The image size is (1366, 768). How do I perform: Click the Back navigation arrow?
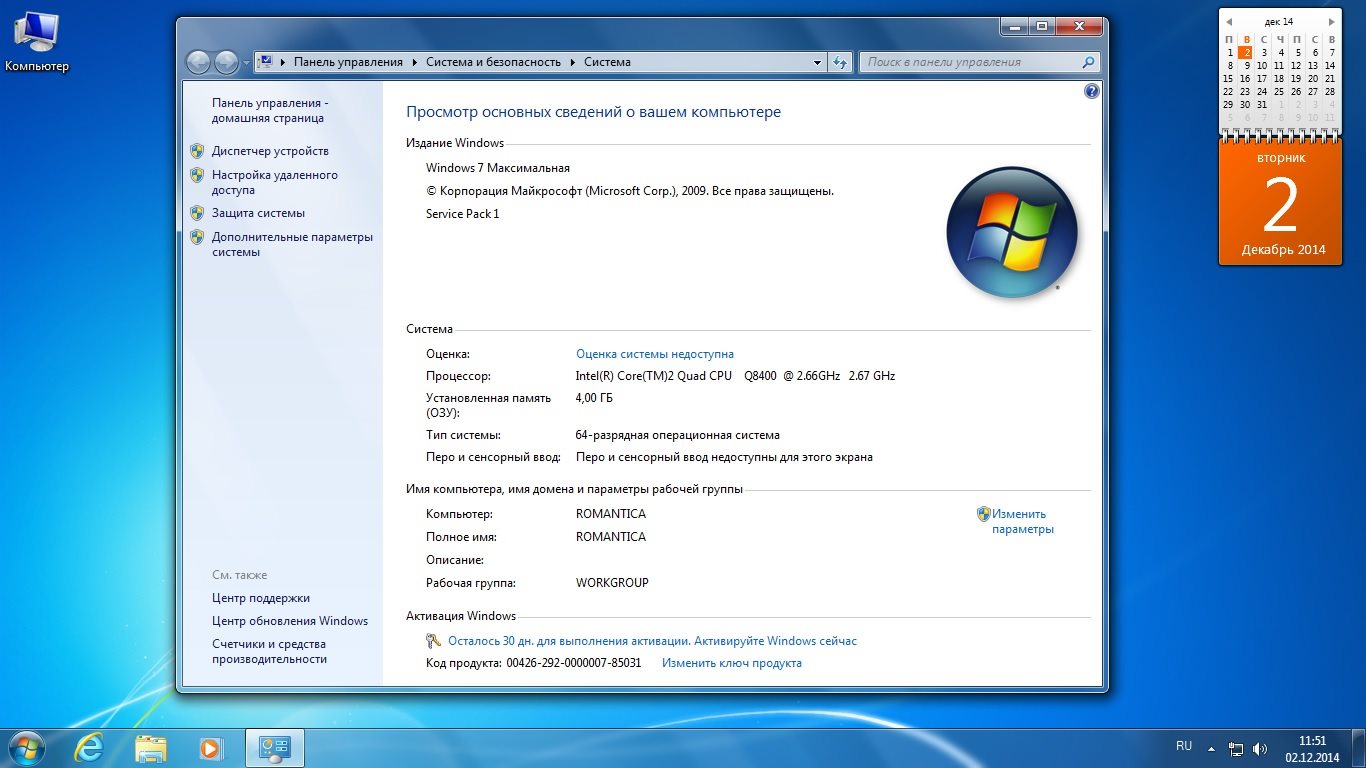198,62
